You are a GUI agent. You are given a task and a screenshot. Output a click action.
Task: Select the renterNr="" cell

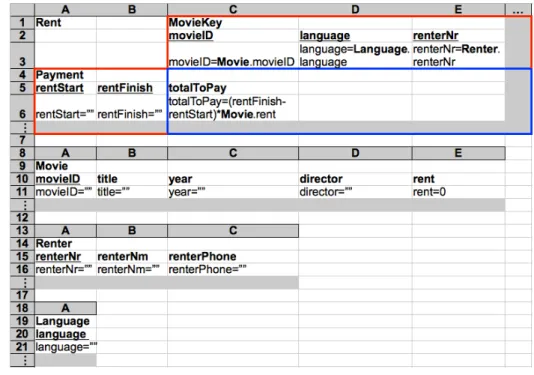point(65,269)
